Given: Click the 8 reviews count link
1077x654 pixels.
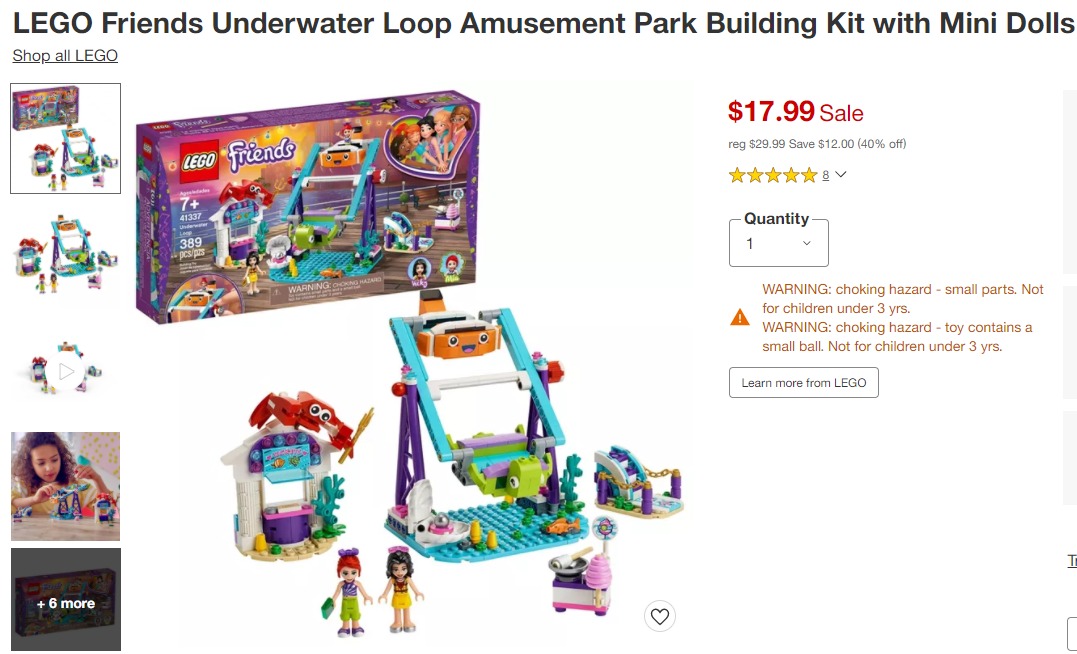Looking at the screenshot, I should coord(825,175).
